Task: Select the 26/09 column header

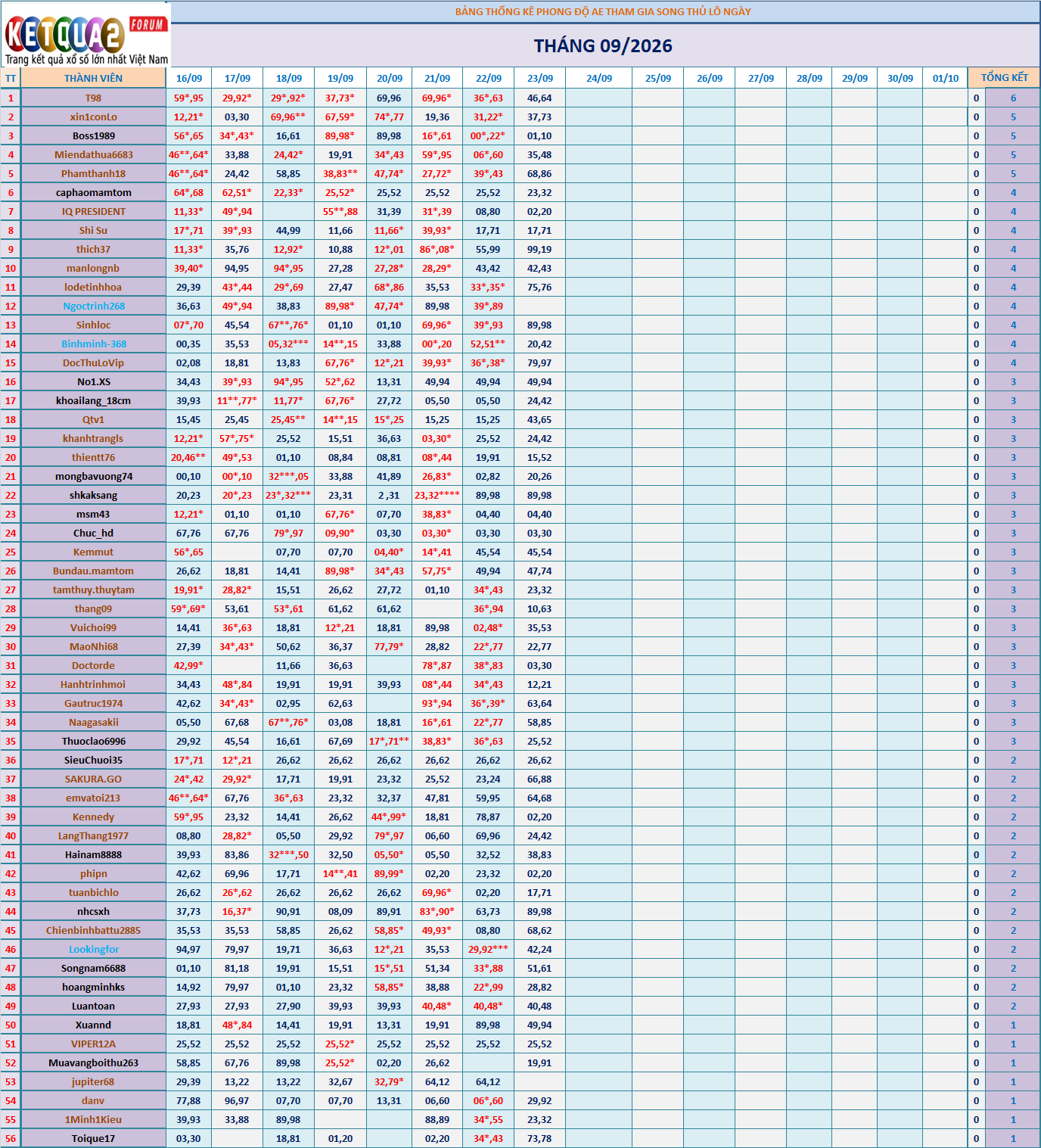Action: pyautogui.click(x=710, y=78)
